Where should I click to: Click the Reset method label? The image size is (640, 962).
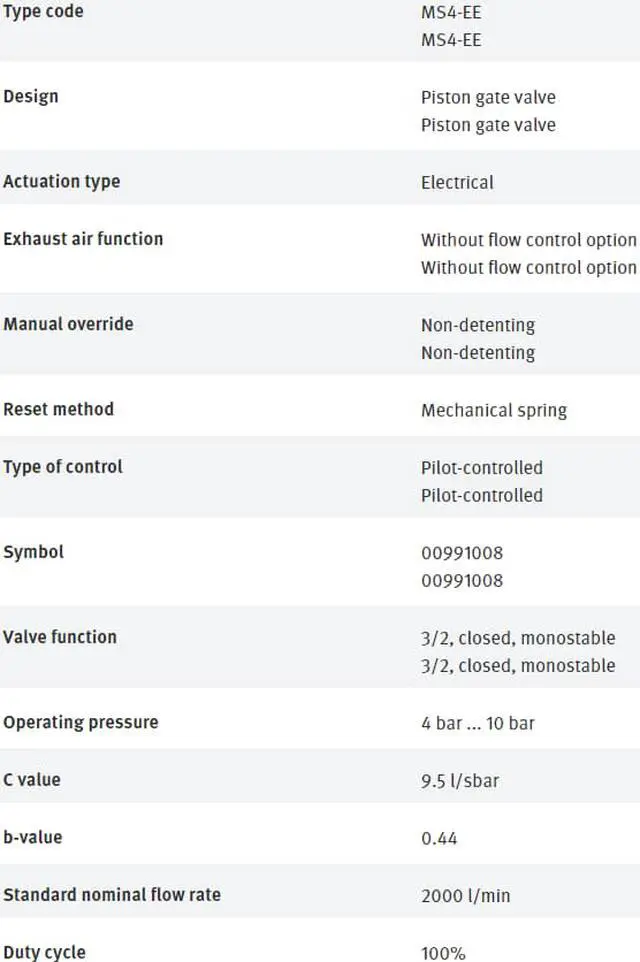point(58,409)
